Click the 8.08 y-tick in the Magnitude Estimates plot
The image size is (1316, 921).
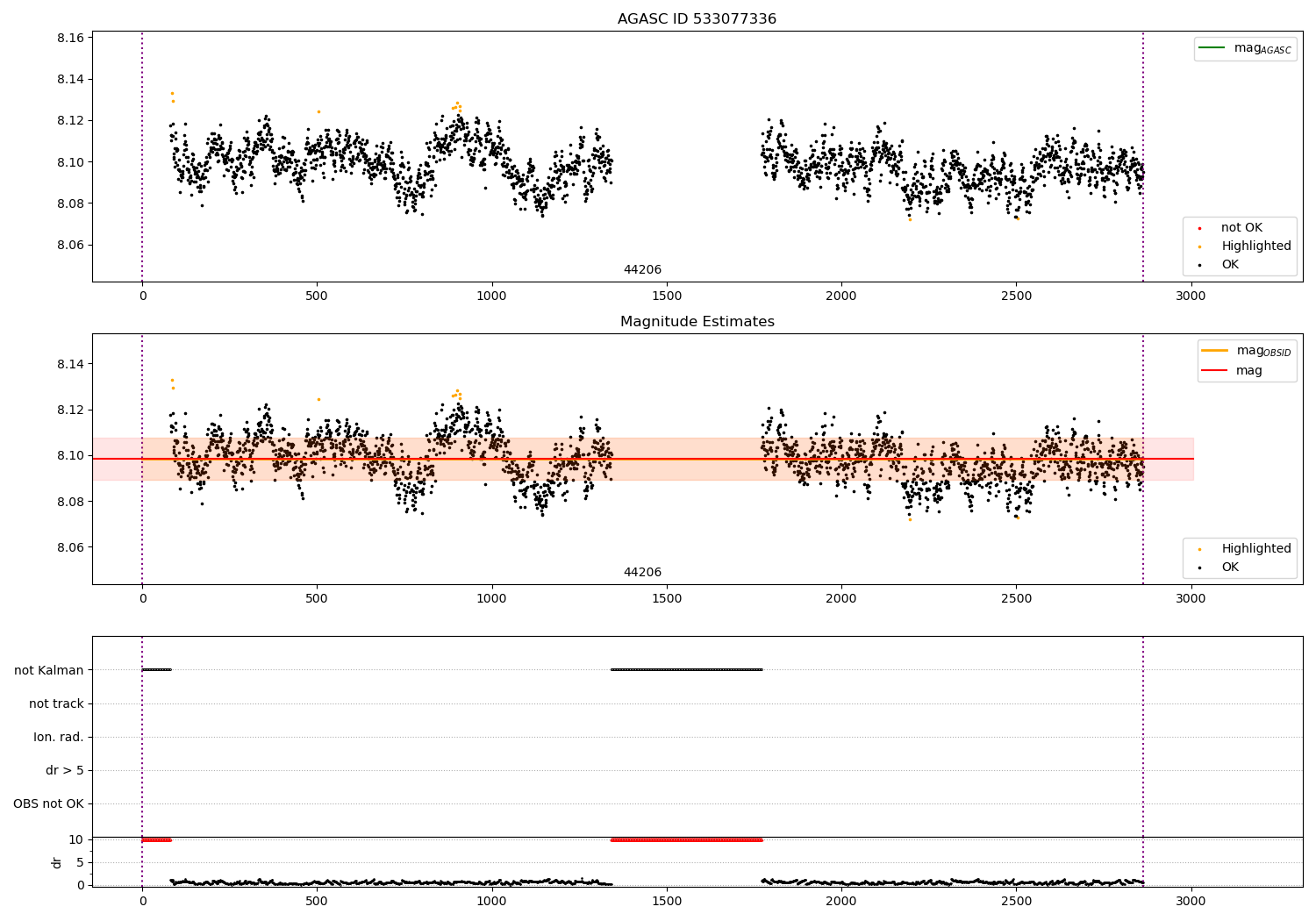[71, 502]
